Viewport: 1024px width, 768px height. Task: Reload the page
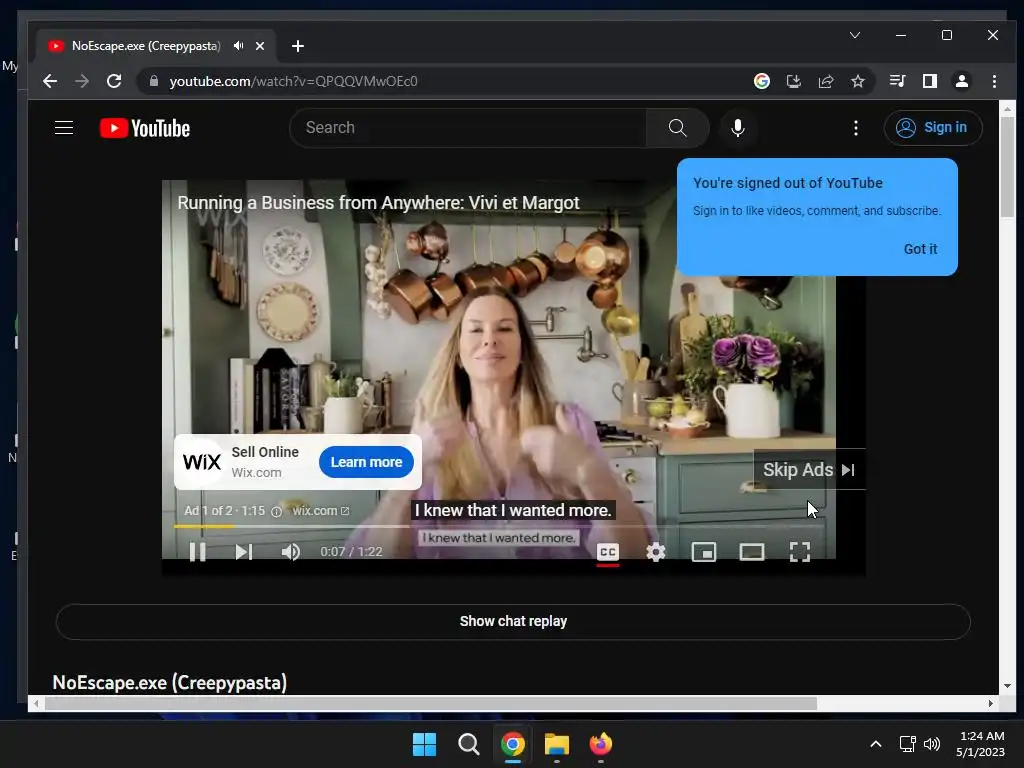point(114,81)
